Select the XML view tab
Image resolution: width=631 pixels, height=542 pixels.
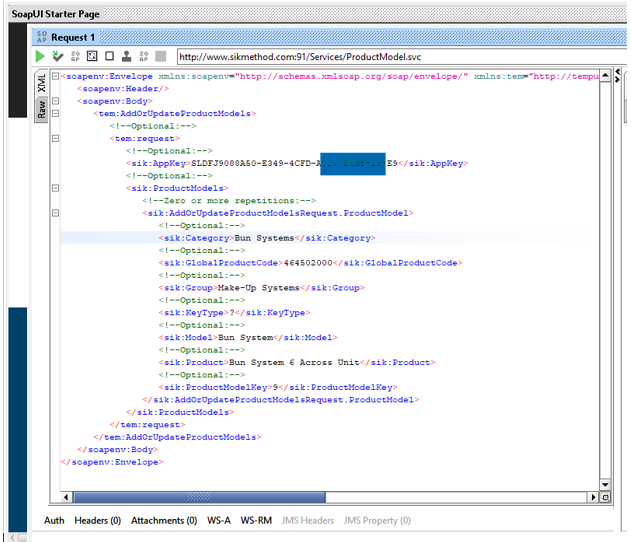pos(42,82)
